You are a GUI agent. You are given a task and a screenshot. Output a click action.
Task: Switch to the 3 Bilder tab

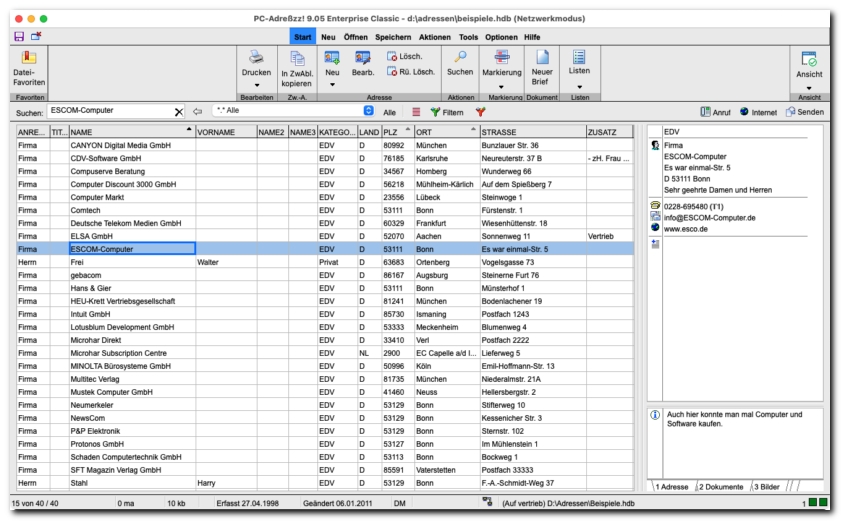click(x=767, y=487)
